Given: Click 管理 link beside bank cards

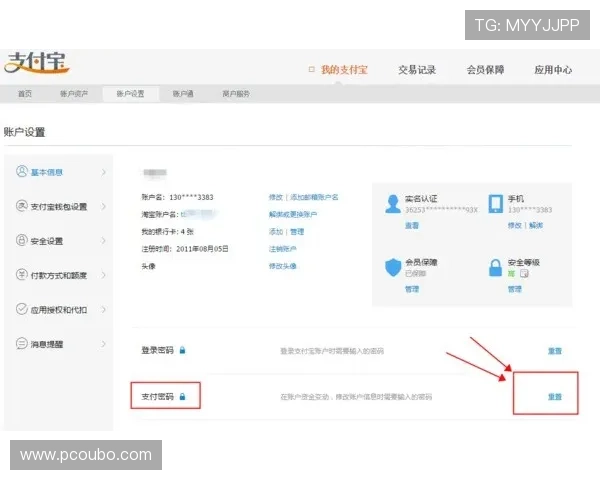Looking at the screenshot, I should (297, 232).
